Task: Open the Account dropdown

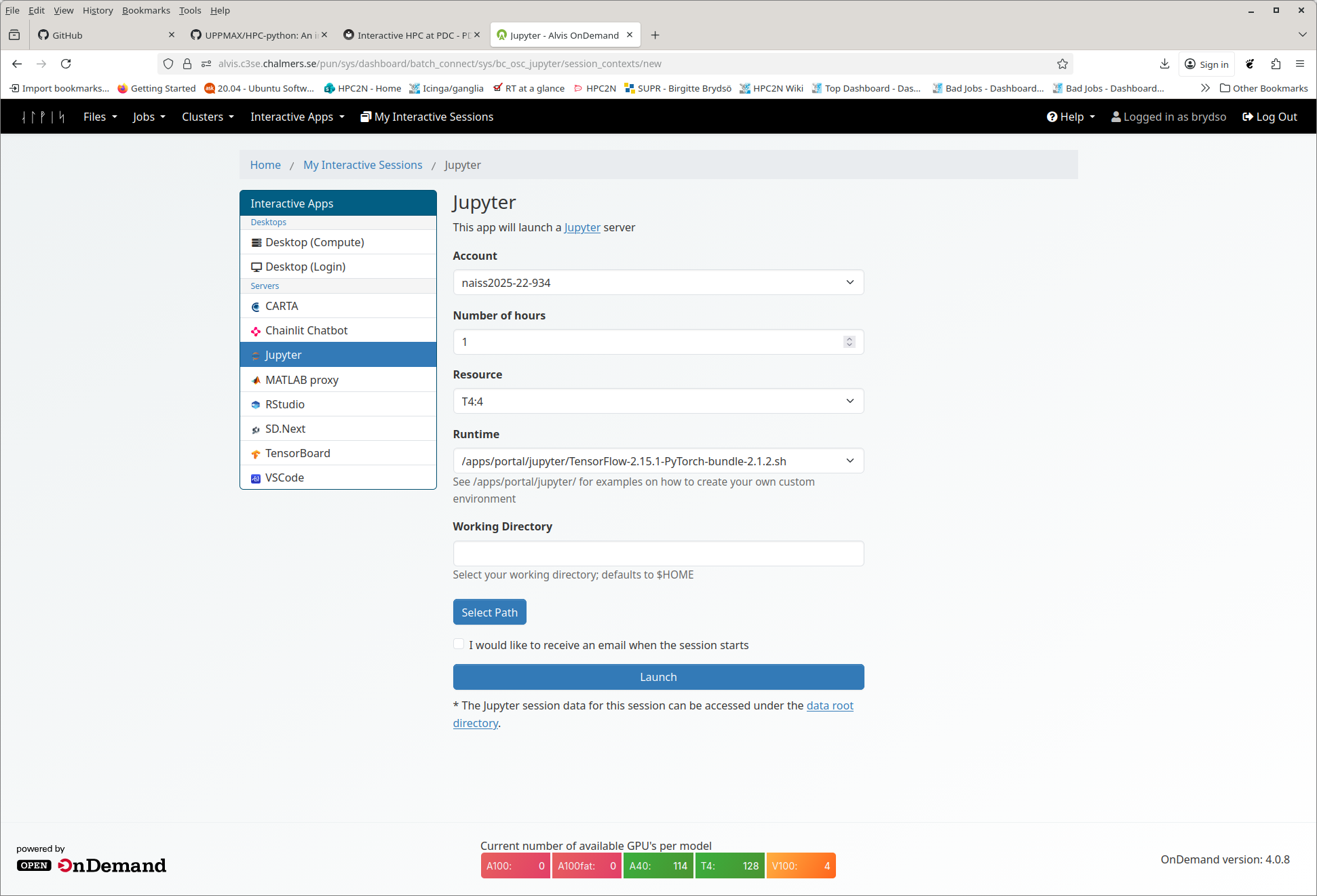Action: (x=658, y=283)
